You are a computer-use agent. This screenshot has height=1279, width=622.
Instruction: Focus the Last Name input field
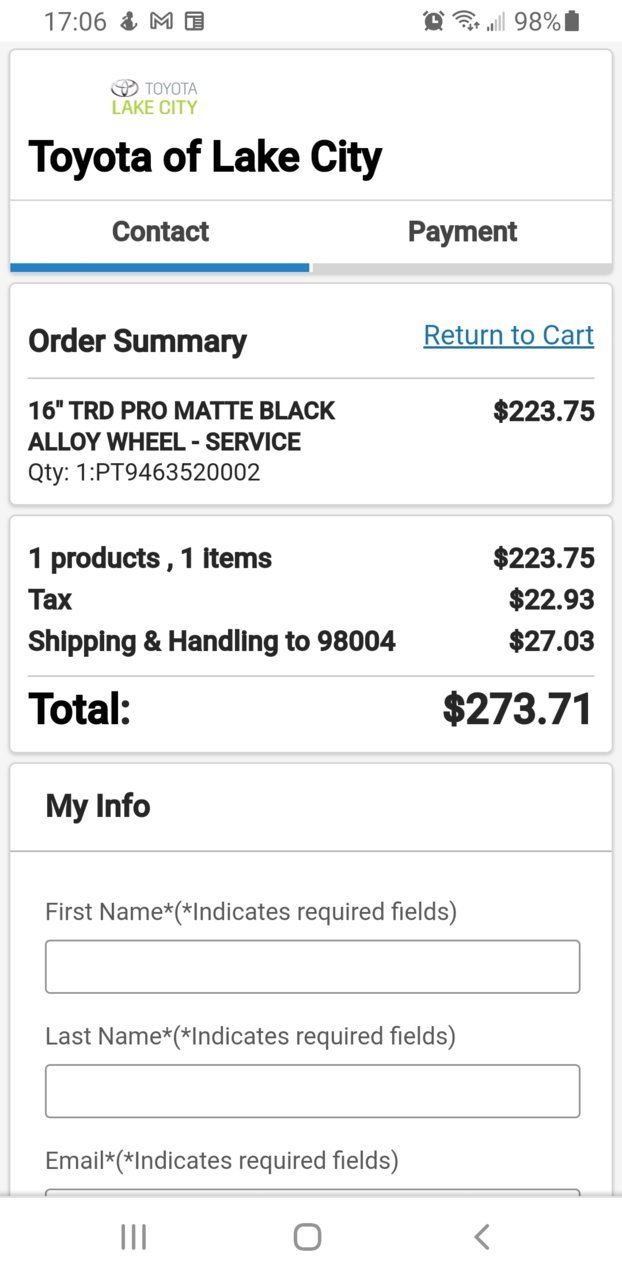click(x=312, y=1091)
